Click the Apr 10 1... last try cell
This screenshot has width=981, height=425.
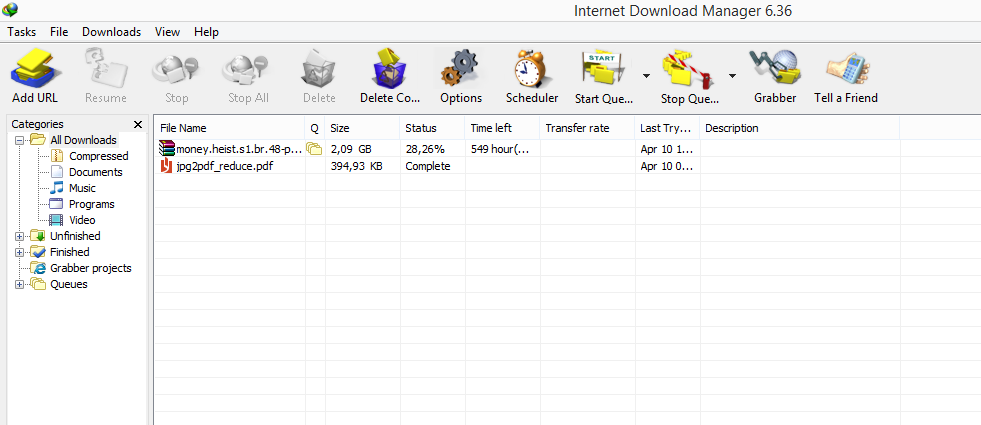(x=666, y=149)
